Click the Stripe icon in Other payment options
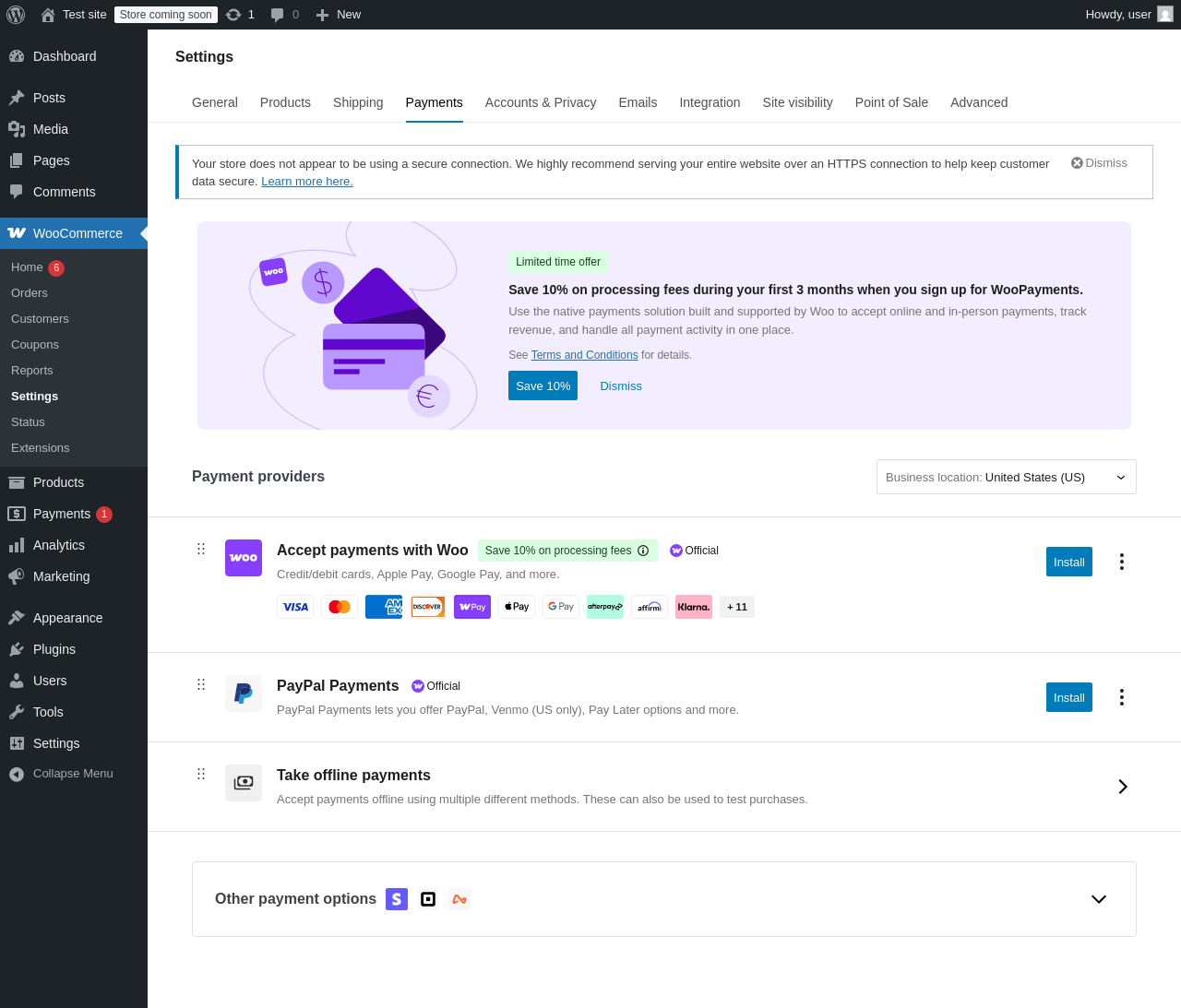 (x=397, y=899)
